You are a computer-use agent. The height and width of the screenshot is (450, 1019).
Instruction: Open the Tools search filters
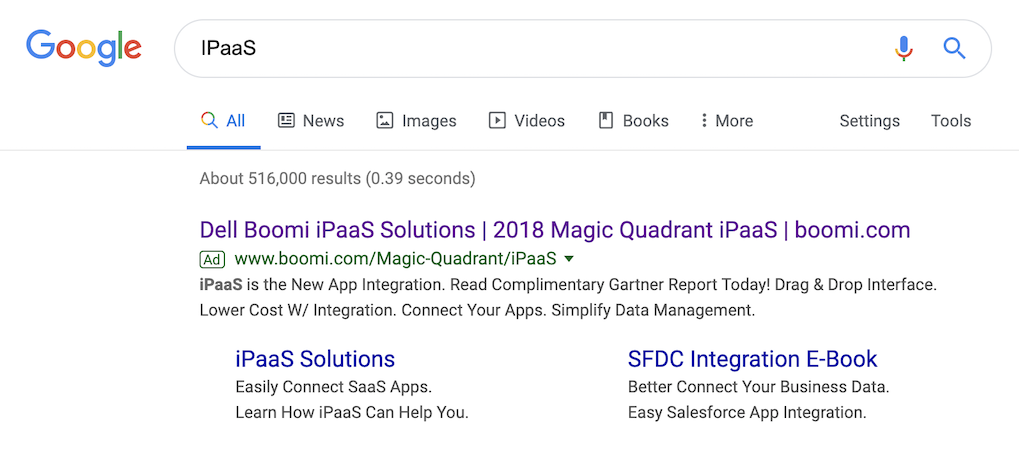pos(950,121)
